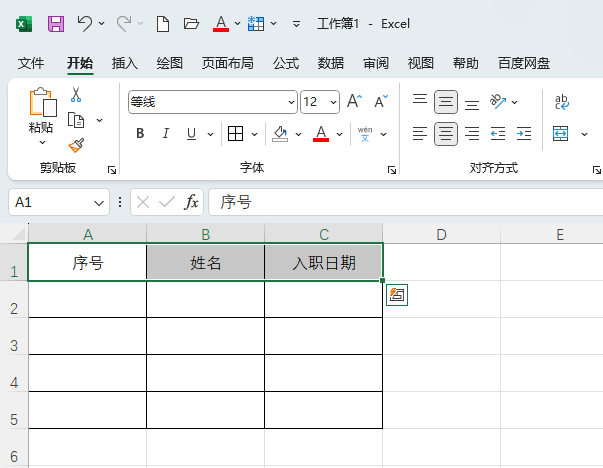Align text to top
This screenshot has height=468, width=603.
420,102
